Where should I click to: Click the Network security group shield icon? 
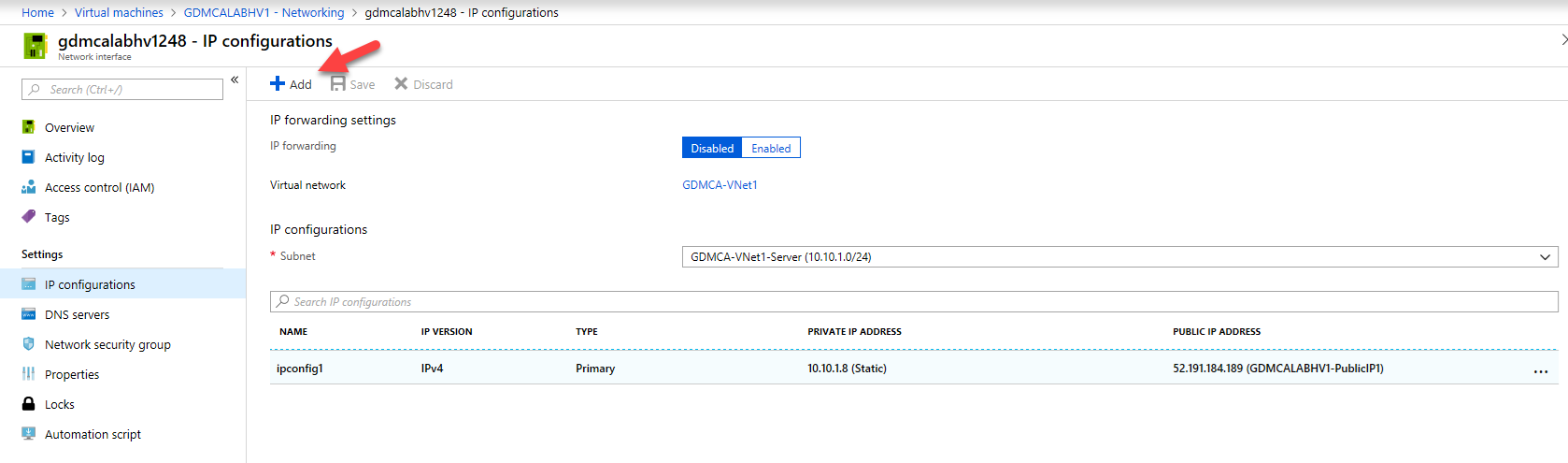pyautogui.click(x=29, y=344)
